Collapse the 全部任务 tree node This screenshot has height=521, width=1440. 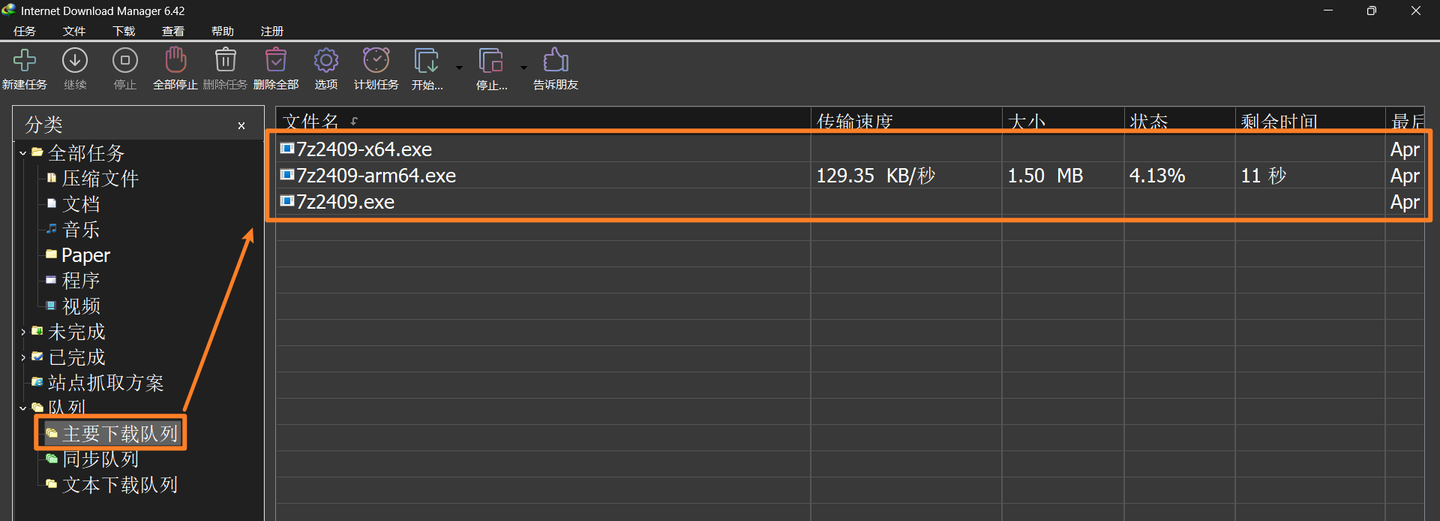[23, 153]
